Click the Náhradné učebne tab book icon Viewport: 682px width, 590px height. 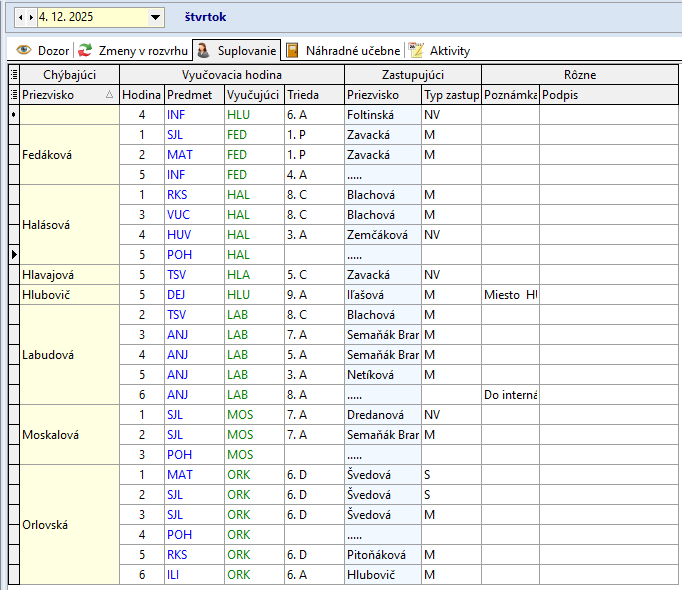point(292,50)
